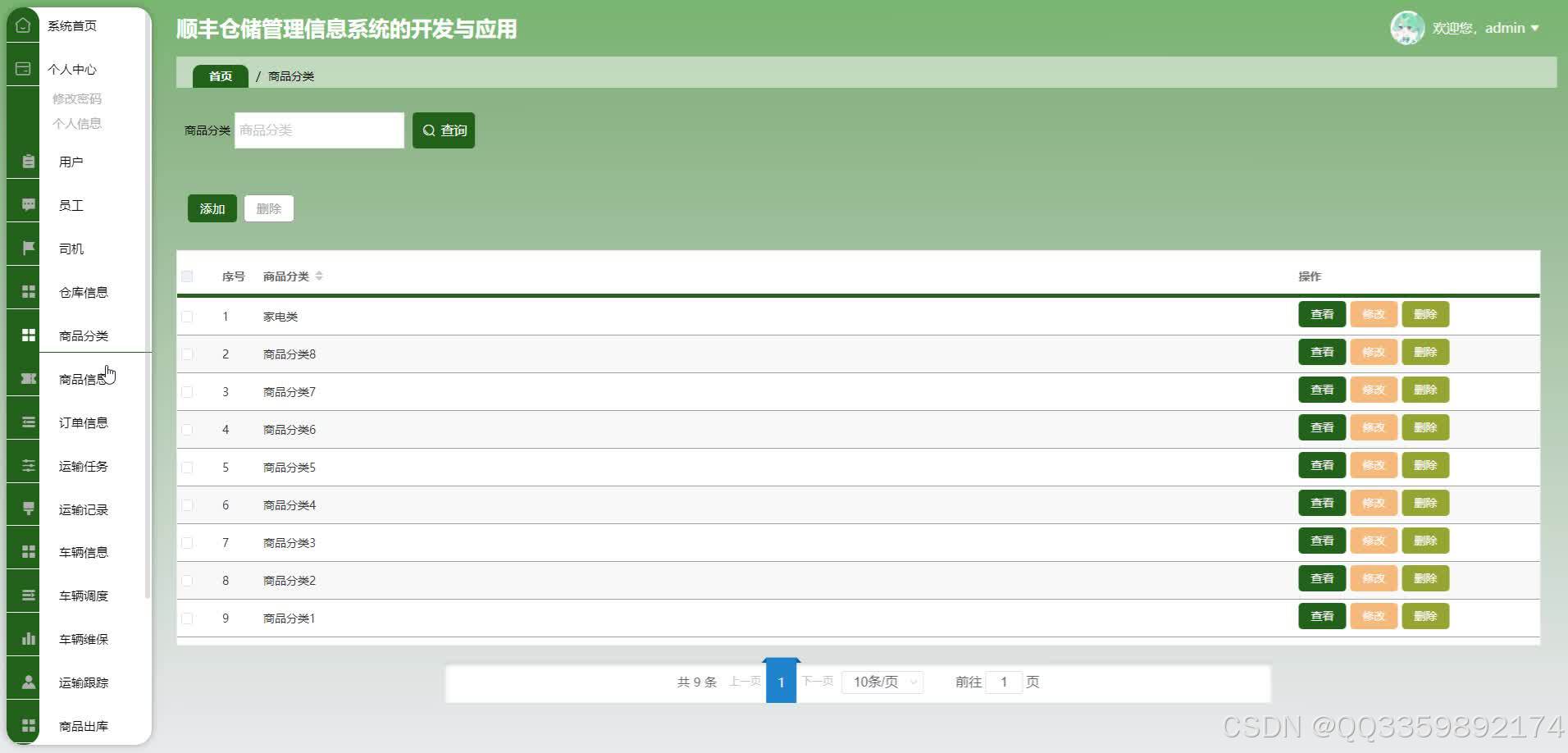Viewport: 1568px width, 753px height.
Task: Check the box for row 商品分类3
Action: pos(187,543)
